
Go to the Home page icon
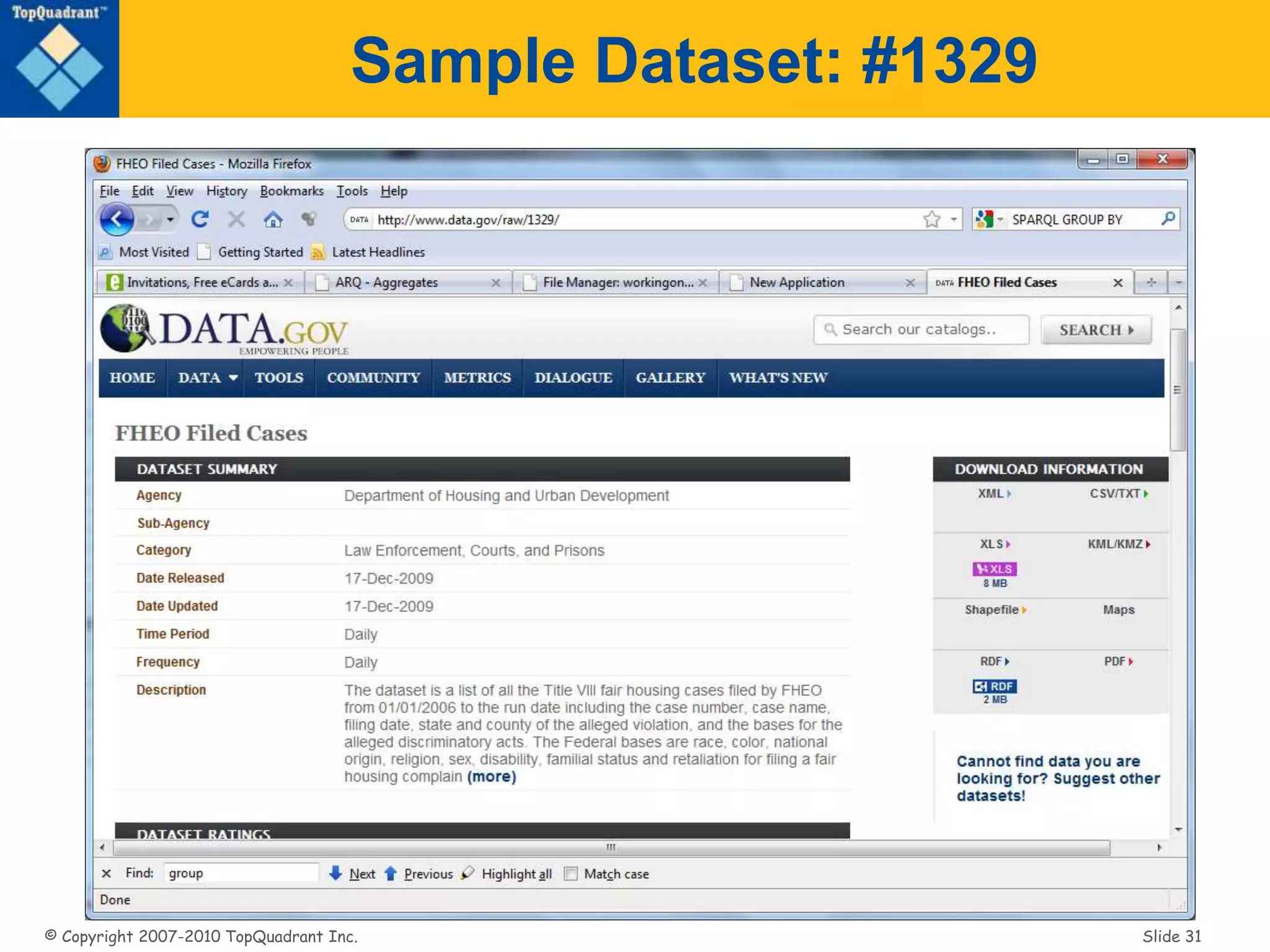tap(273, 219)
